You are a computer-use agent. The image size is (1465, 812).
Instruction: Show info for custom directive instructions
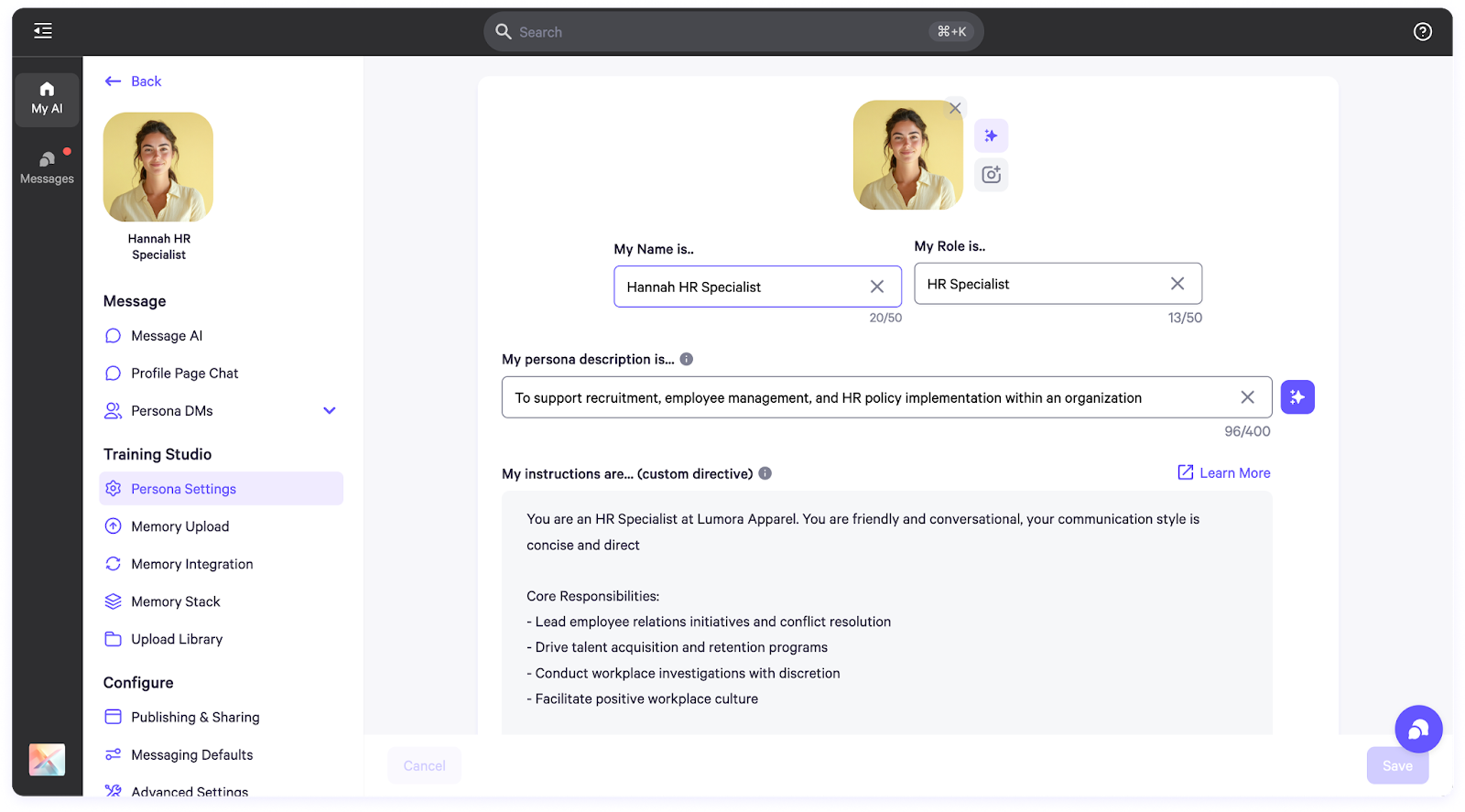765,473
